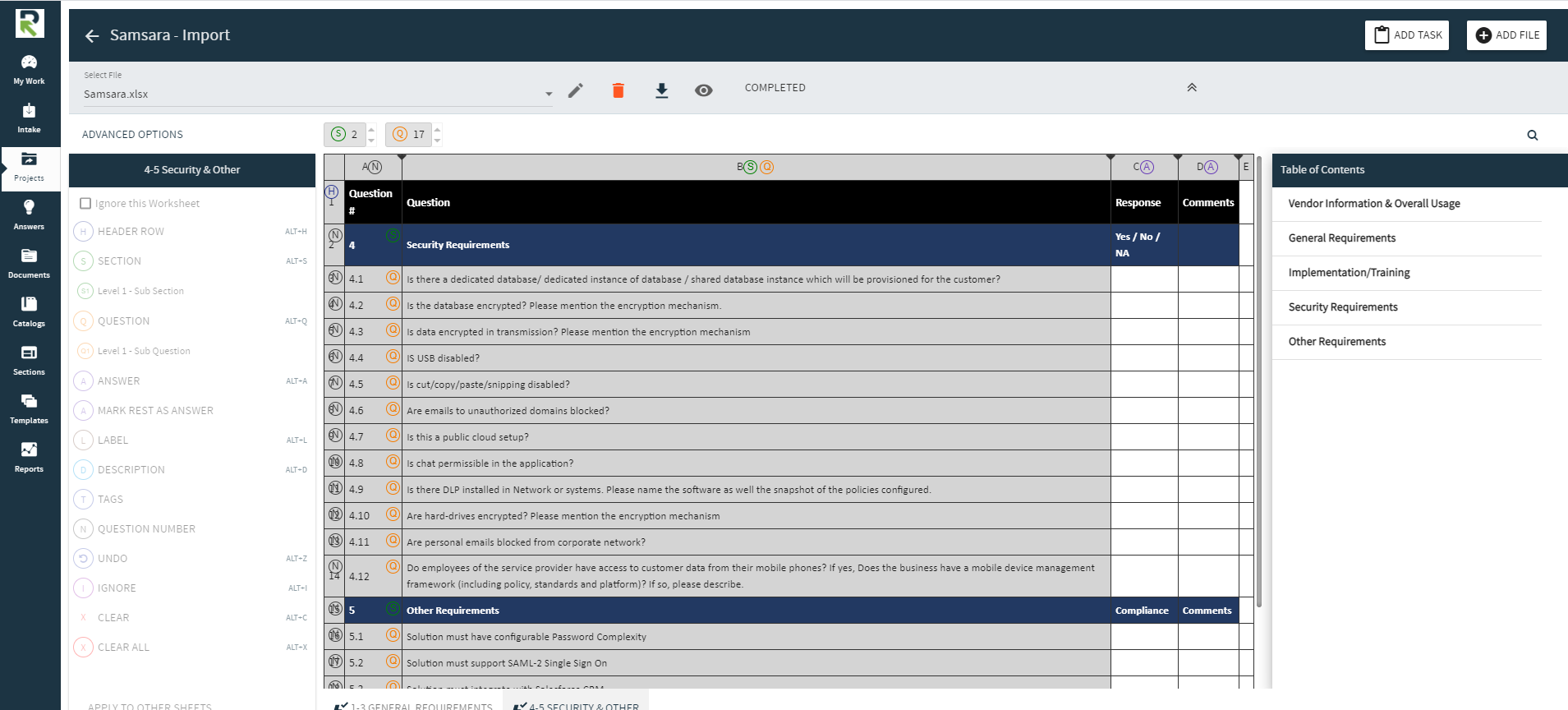Click ADVANCED OPTIONS
Screen dimensions: 1568x710
[x=132, y=135]
